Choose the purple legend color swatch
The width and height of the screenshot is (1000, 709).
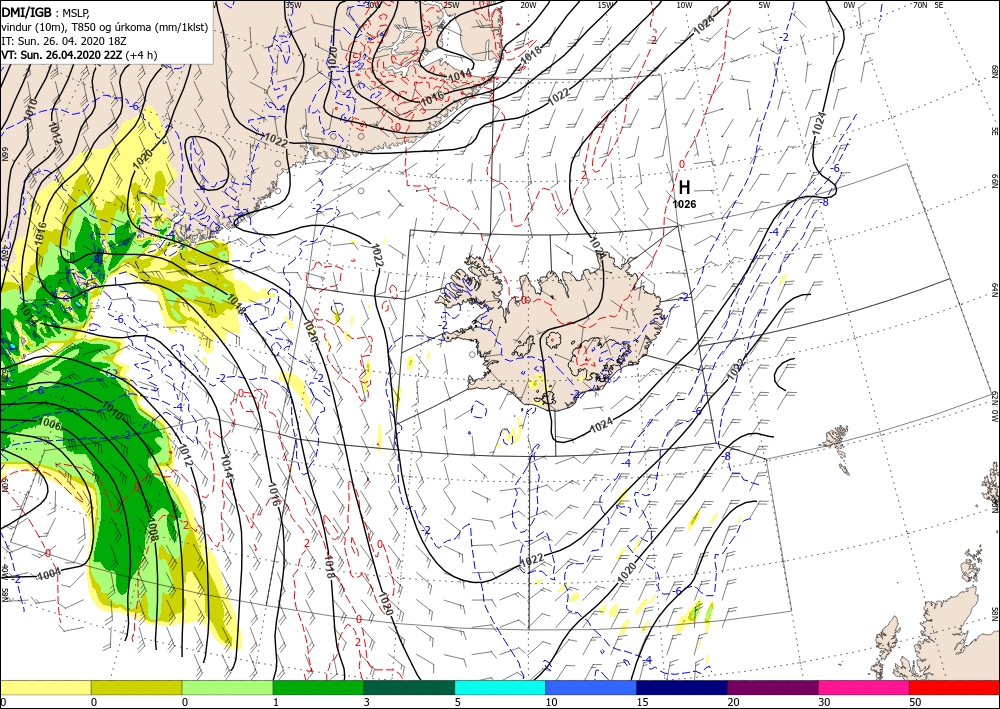[x=773, y=687]
